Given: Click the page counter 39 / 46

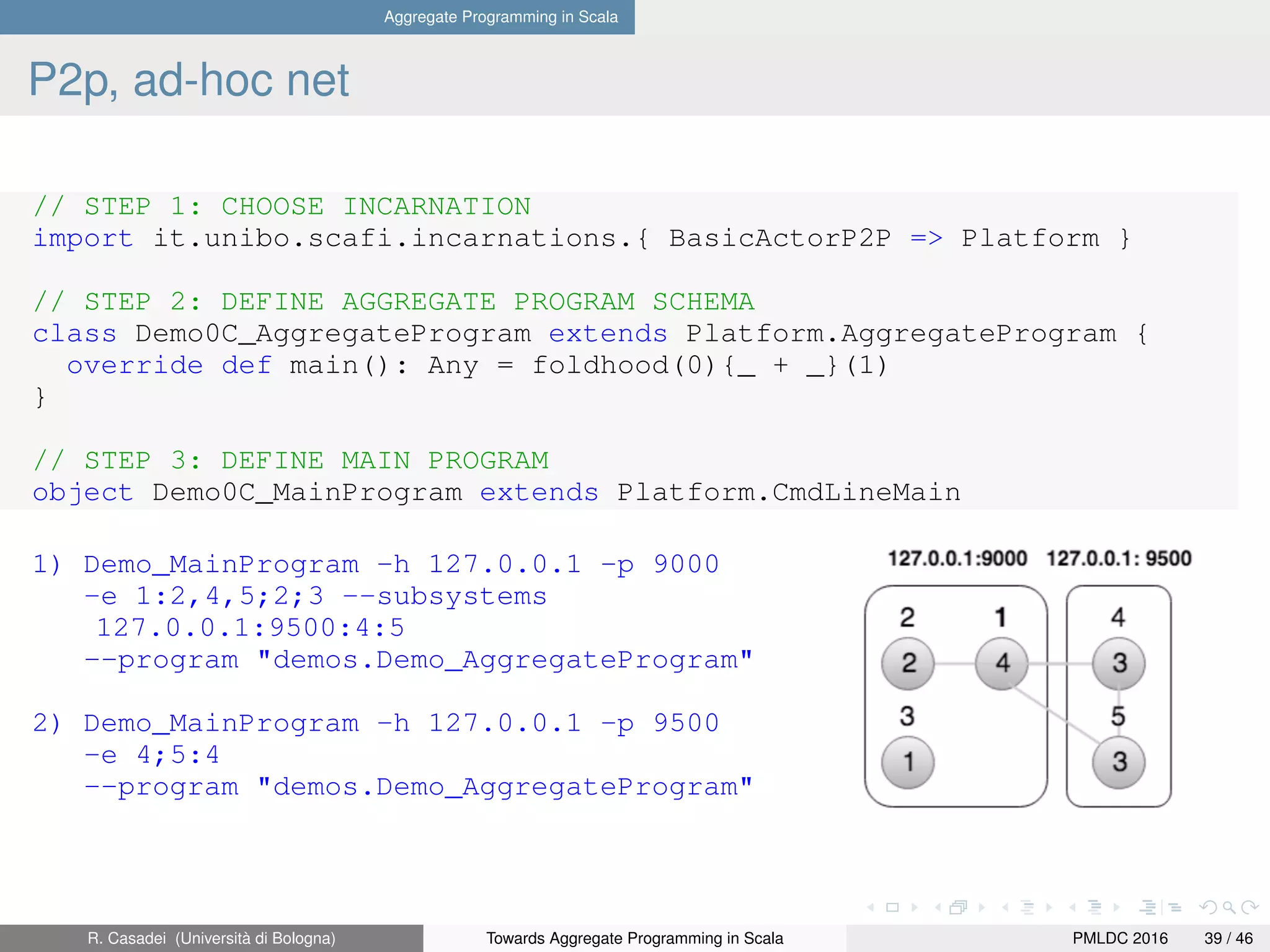Looking at the screenshot, I should (1228, 938).
